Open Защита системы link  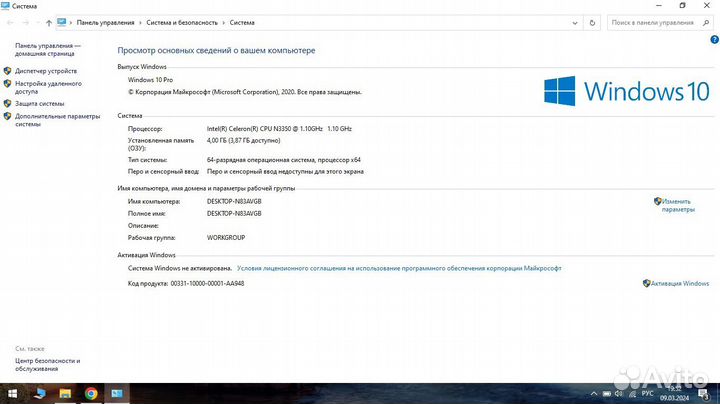point(39,104)
